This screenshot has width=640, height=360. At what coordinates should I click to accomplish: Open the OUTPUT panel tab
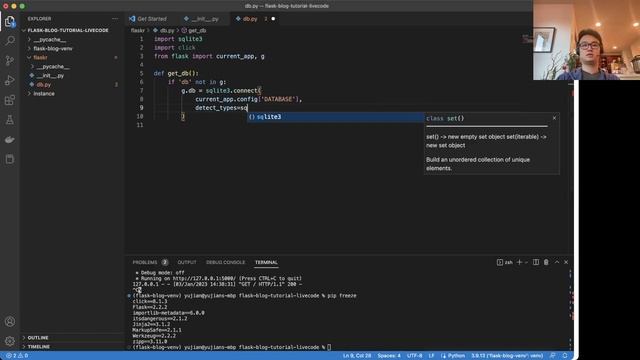coord(187,262)
